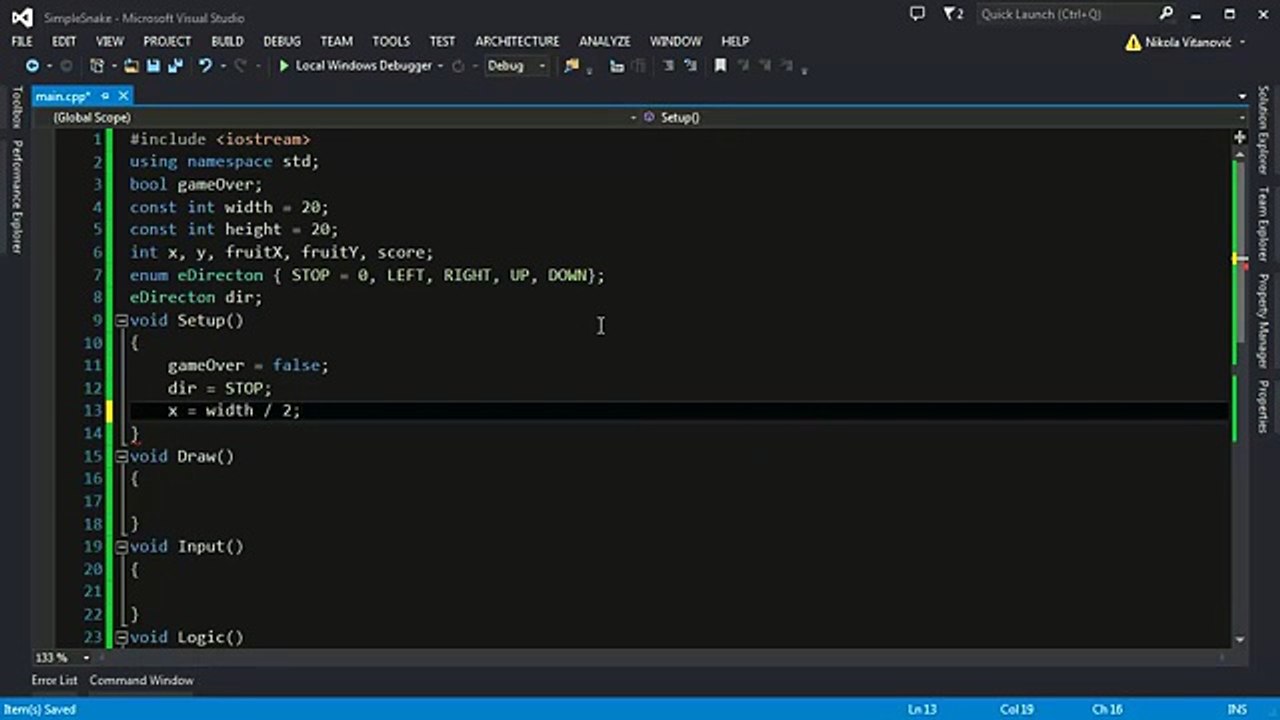Close the main.cpp tab

[x=123, y=96]
